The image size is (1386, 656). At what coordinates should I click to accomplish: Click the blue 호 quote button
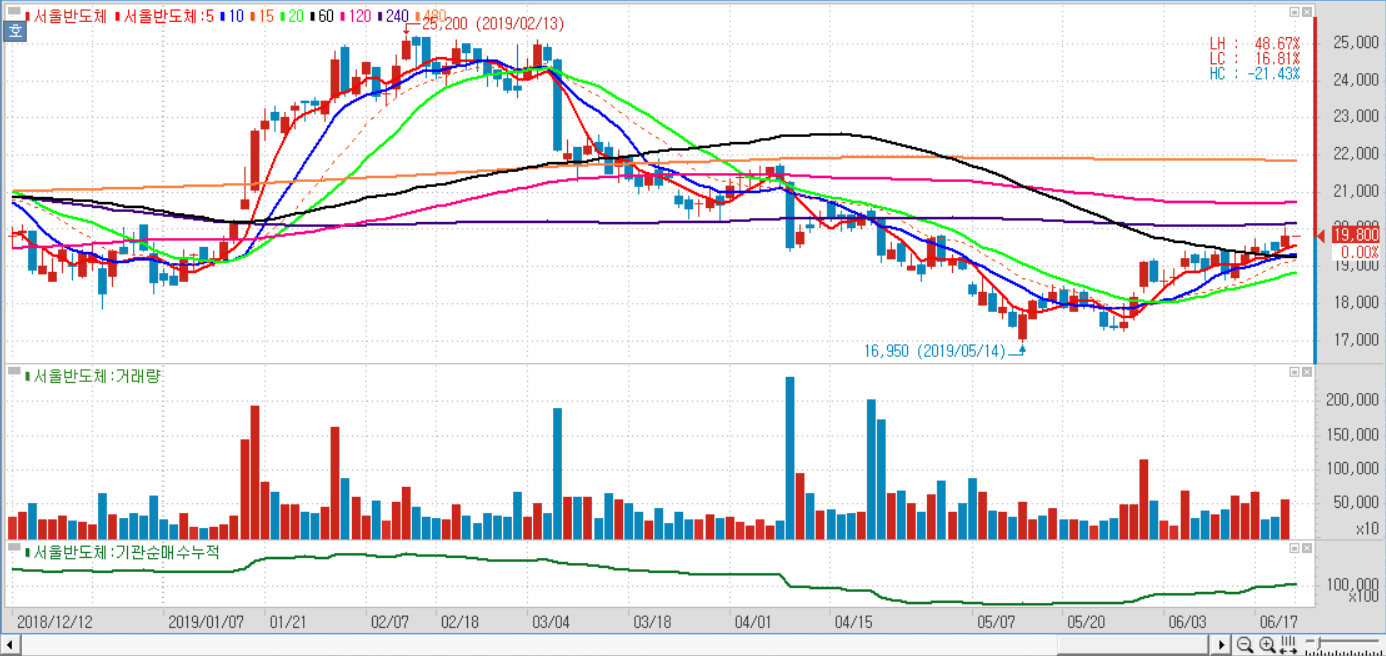15,31
